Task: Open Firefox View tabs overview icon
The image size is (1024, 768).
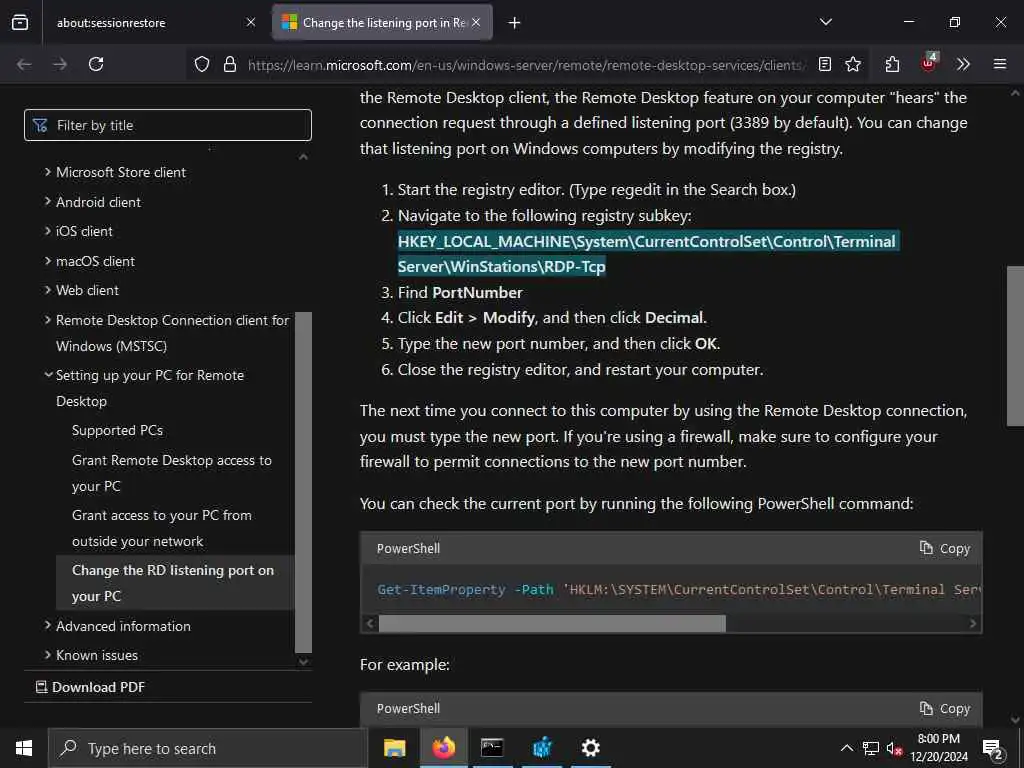Action: pyautogui.click(x=20, y=23)
